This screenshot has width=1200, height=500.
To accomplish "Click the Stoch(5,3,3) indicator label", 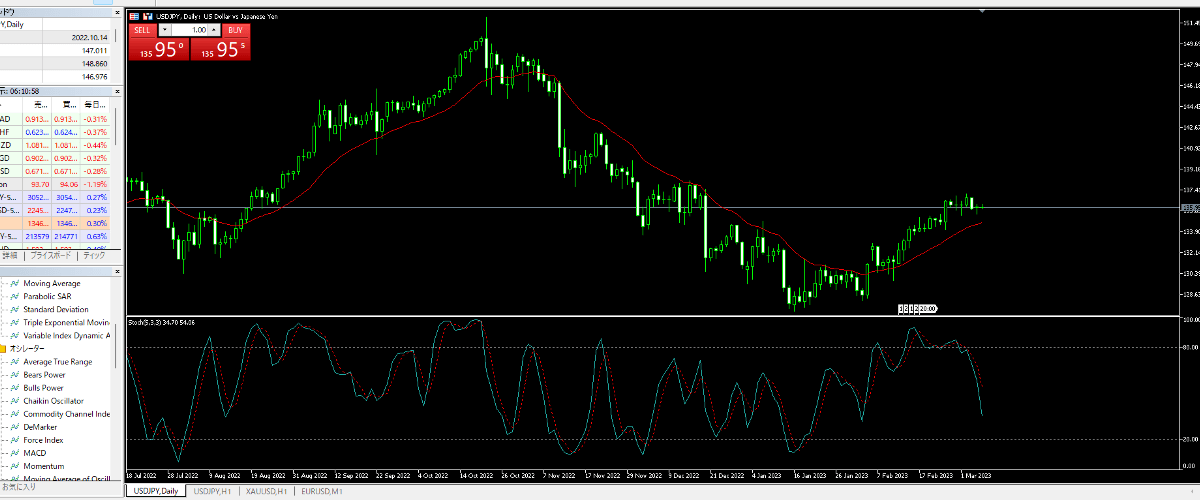I will [x=161, y=322].
